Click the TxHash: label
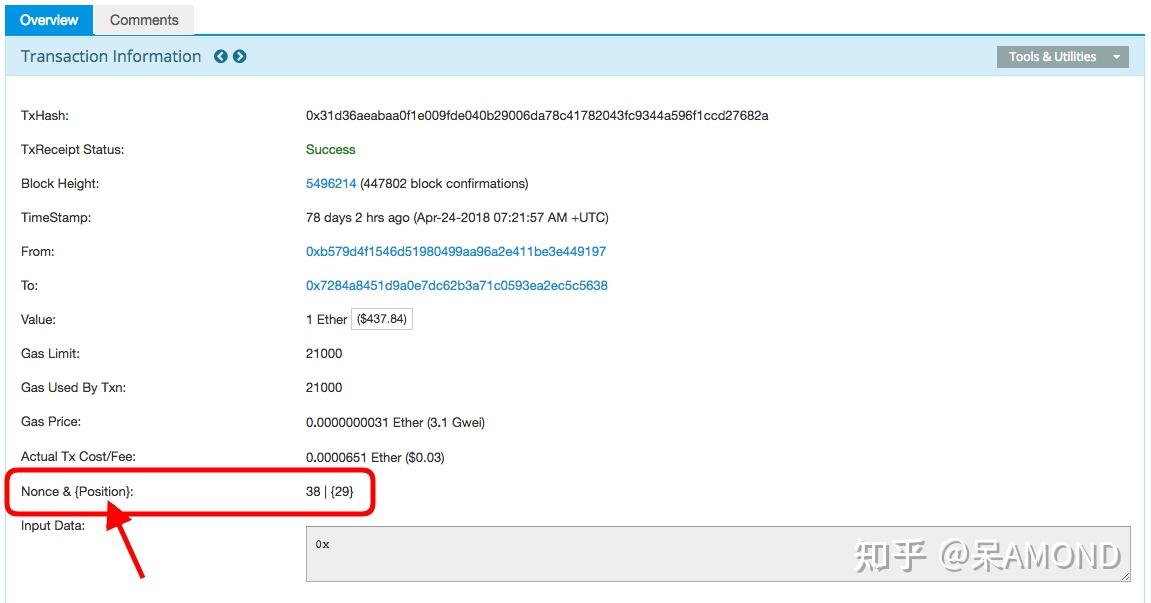 (x=45, y=115)
